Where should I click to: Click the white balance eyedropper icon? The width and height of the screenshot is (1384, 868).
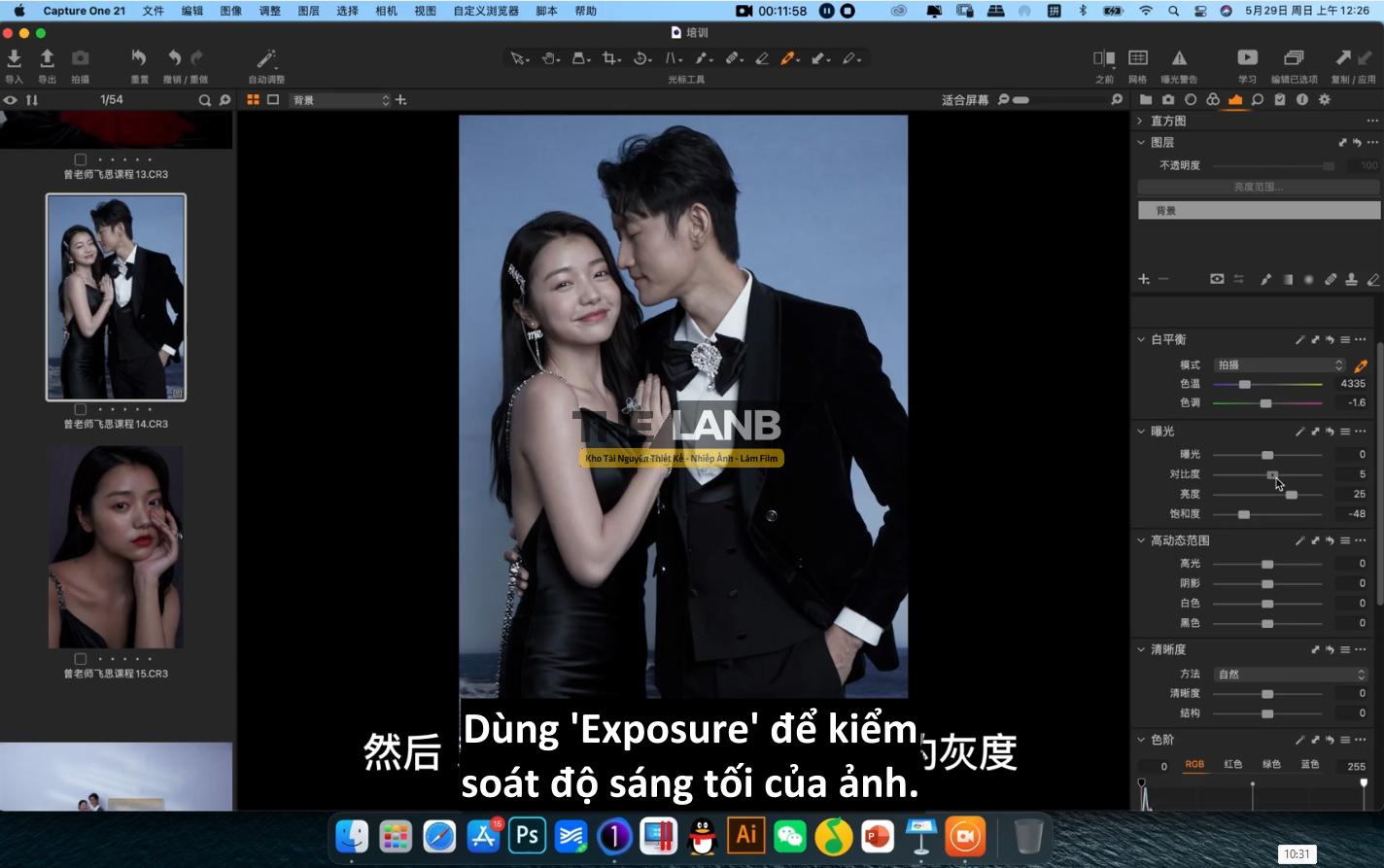tap(1361, 366)
